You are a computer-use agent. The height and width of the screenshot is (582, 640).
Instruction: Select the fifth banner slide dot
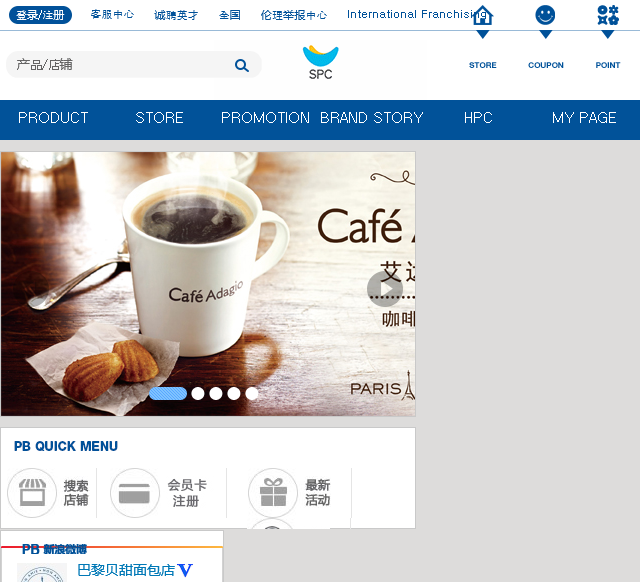click(x=251, y=393)
